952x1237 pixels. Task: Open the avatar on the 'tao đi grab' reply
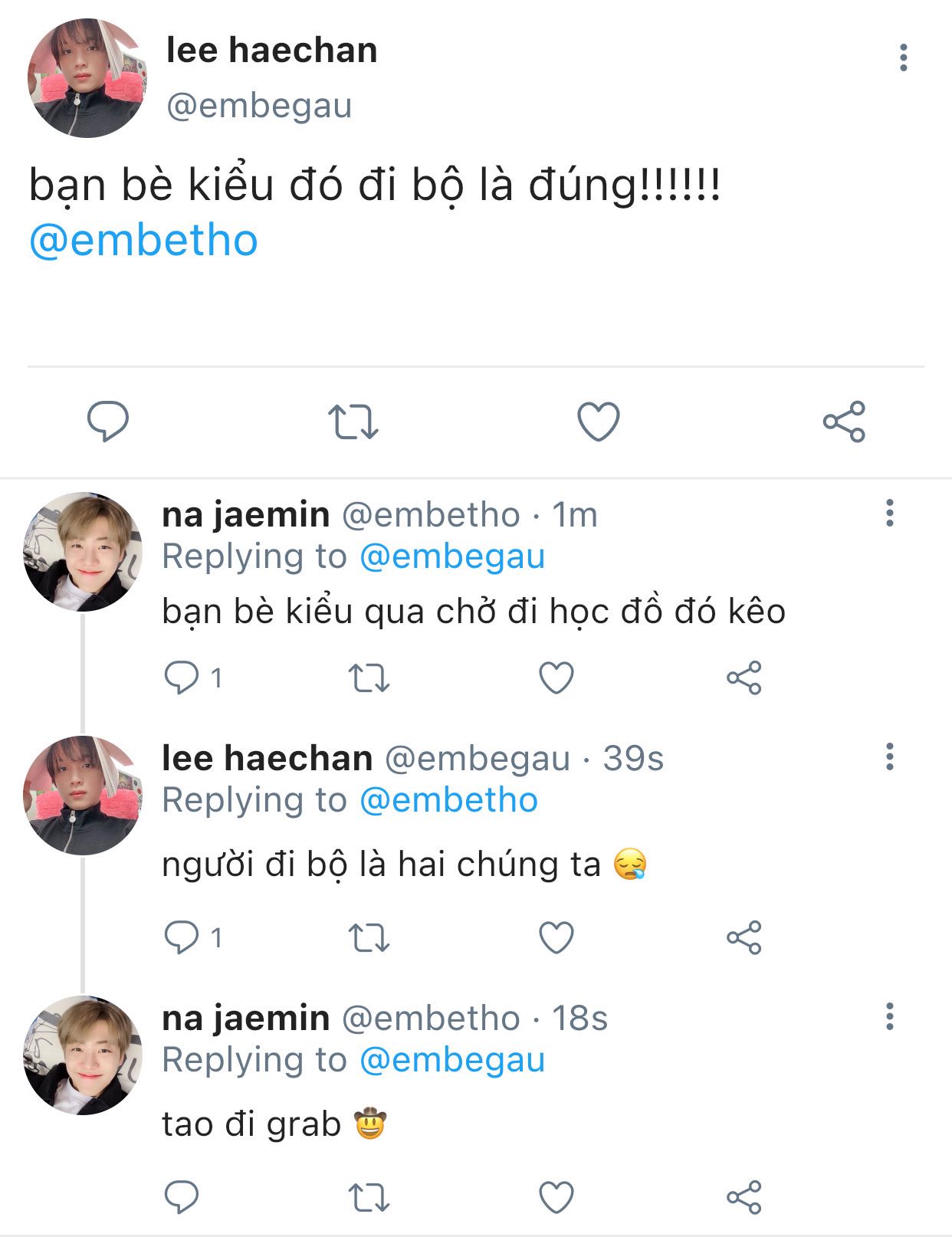click(83, 1055)
